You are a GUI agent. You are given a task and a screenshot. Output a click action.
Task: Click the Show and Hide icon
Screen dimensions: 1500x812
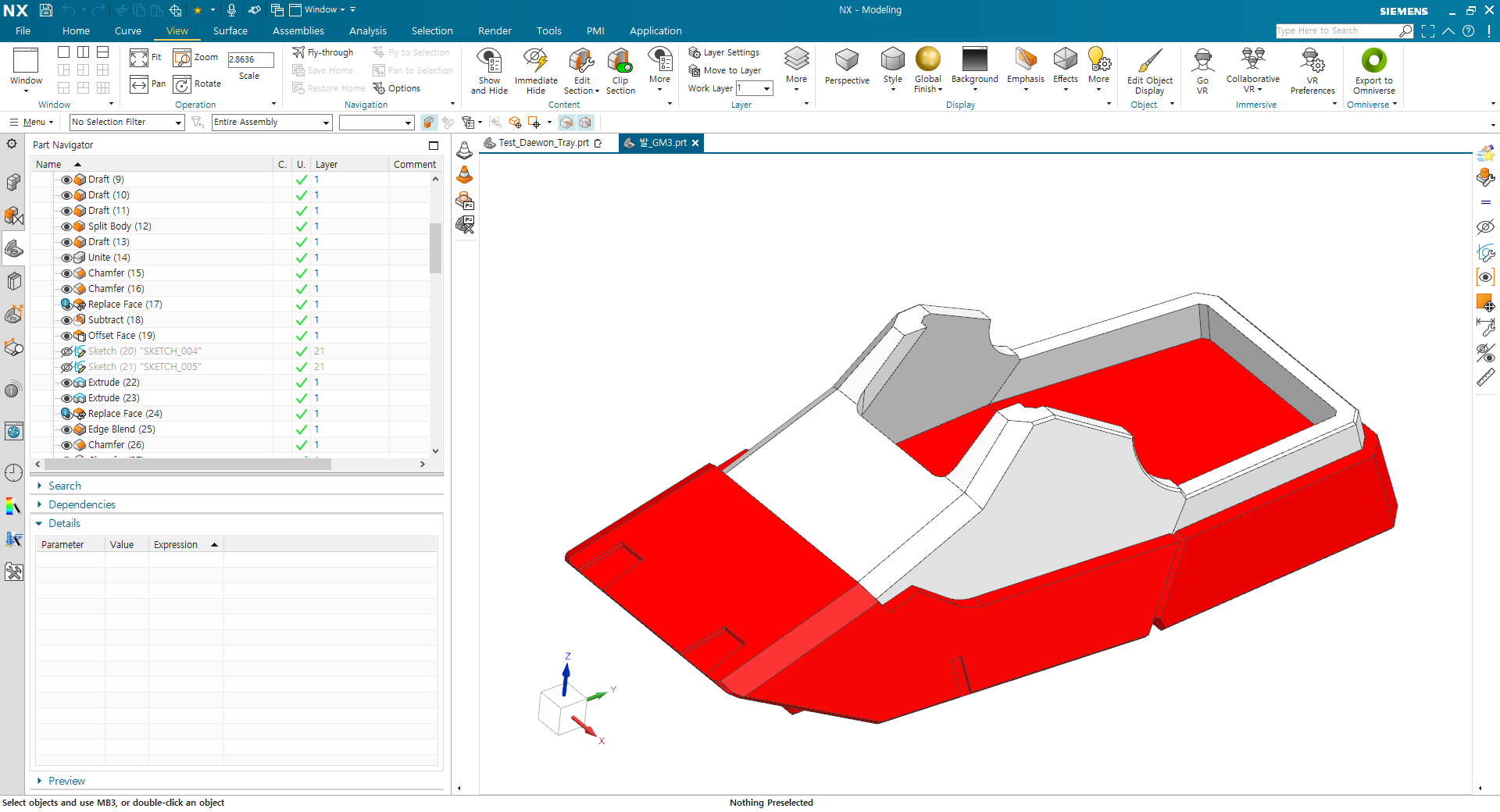pyautogui.click(x=489, y=62)
